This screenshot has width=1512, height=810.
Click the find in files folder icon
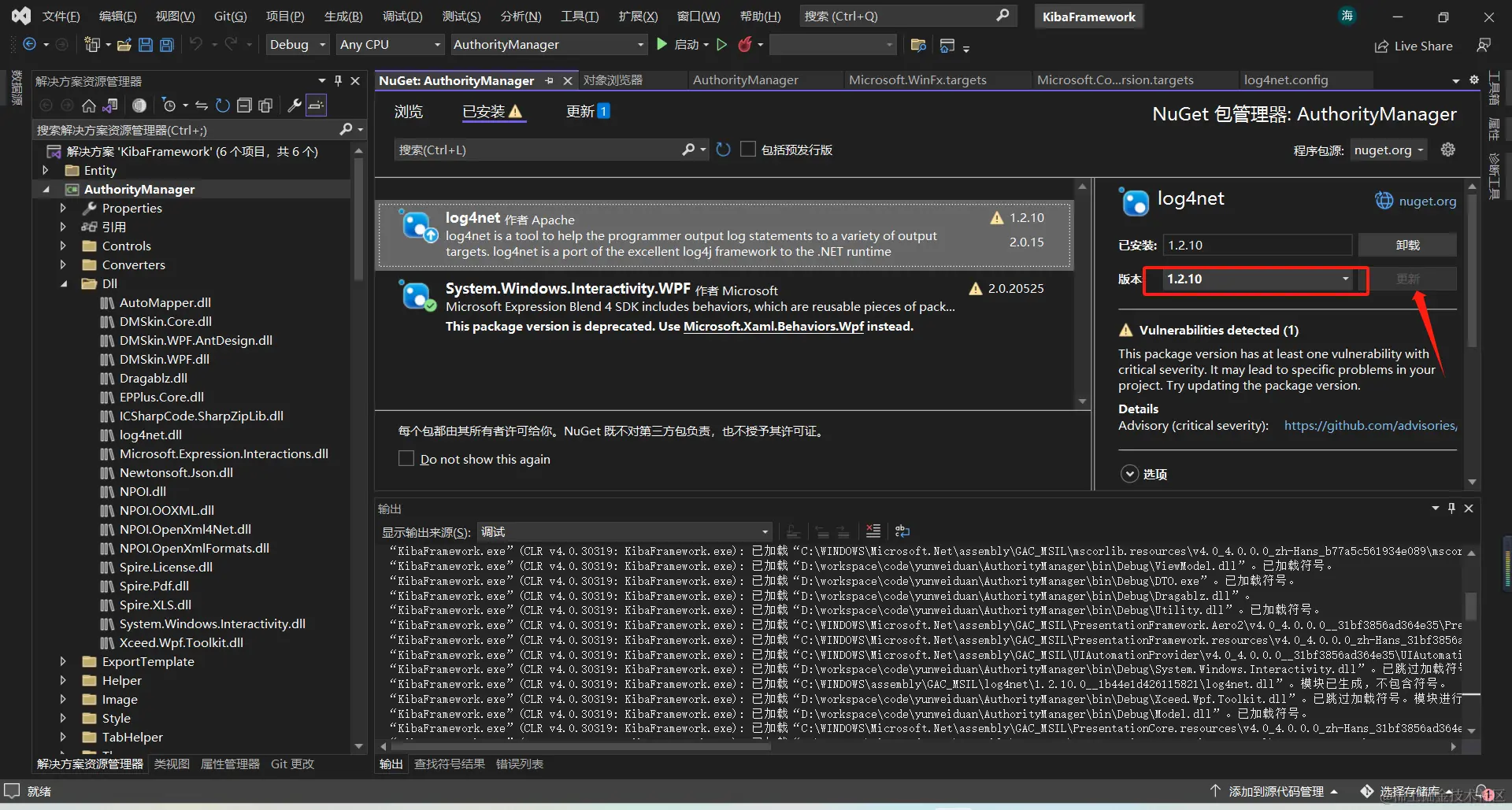point(918,46)
